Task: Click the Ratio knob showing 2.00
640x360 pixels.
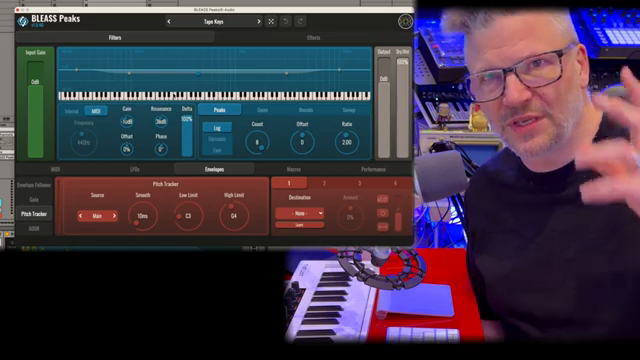Action: pyautogui.click(x=347, y=142)
